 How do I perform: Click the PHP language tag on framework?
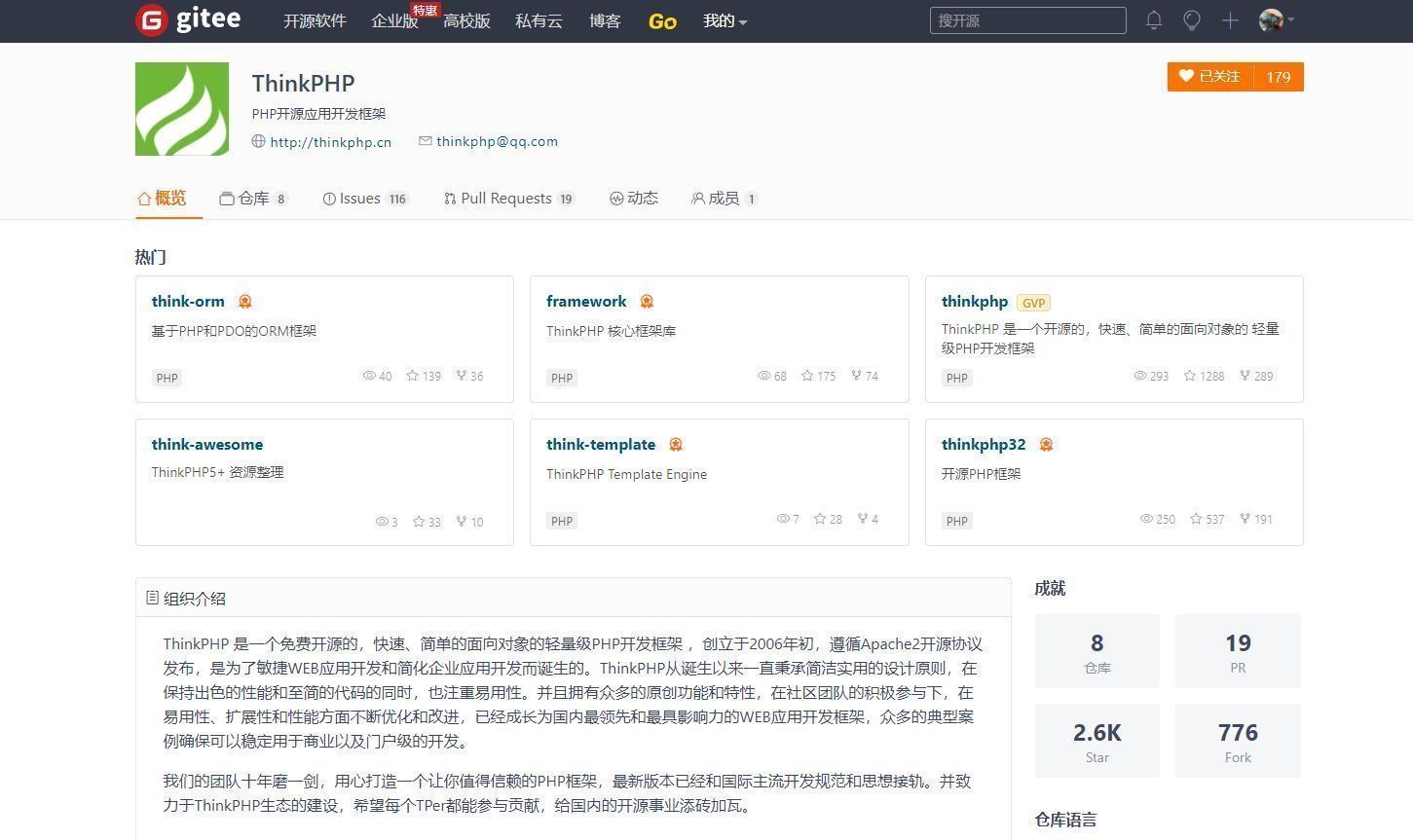coord(562,378)
